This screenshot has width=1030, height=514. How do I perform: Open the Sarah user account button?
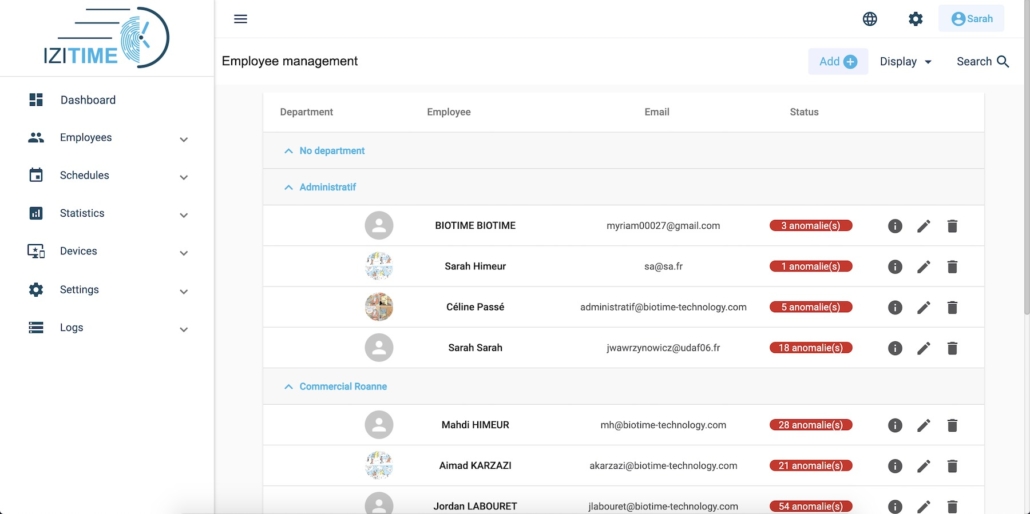[x=972, y=18]
